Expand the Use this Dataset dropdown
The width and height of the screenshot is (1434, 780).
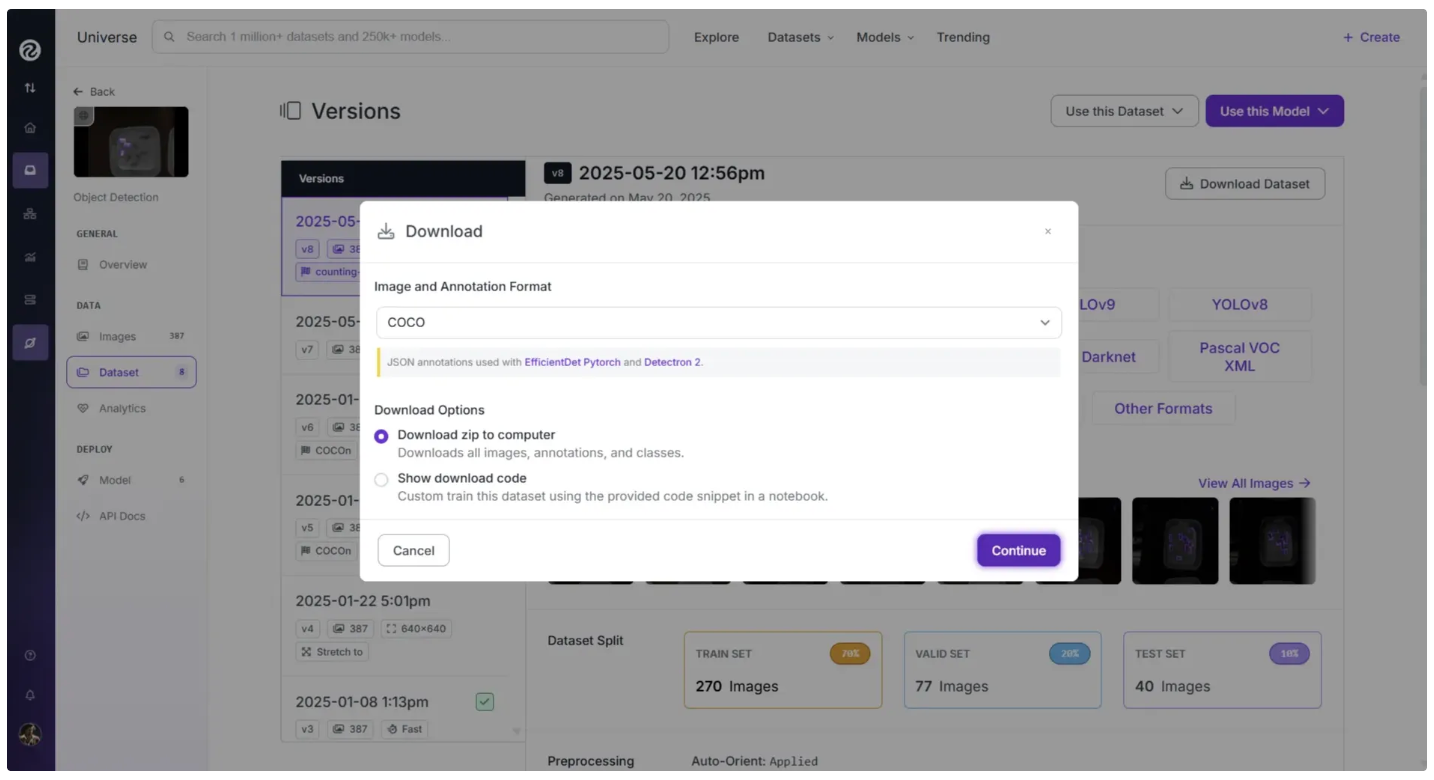coord(1125,111)
